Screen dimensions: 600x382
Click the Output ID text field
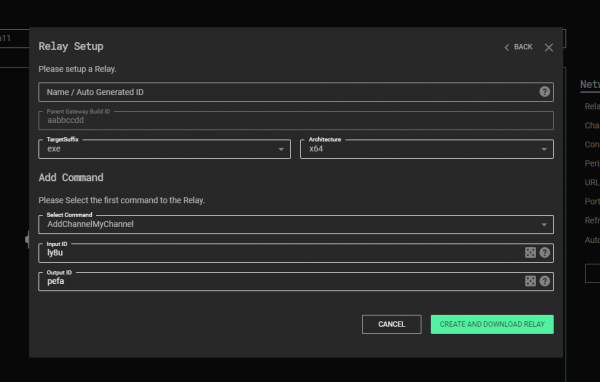click(x=281, y=281)
